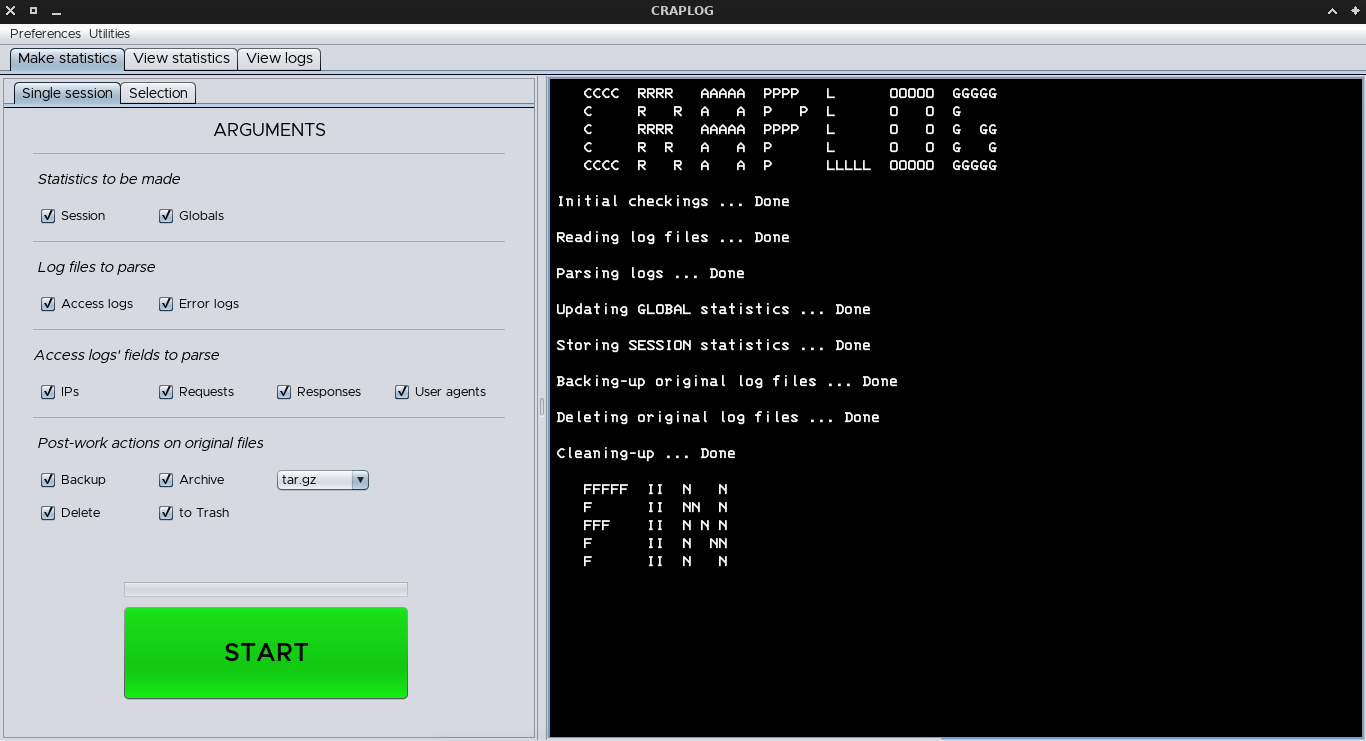
Task: Toggle the Requests checkbox
Action: click(166, 392)
